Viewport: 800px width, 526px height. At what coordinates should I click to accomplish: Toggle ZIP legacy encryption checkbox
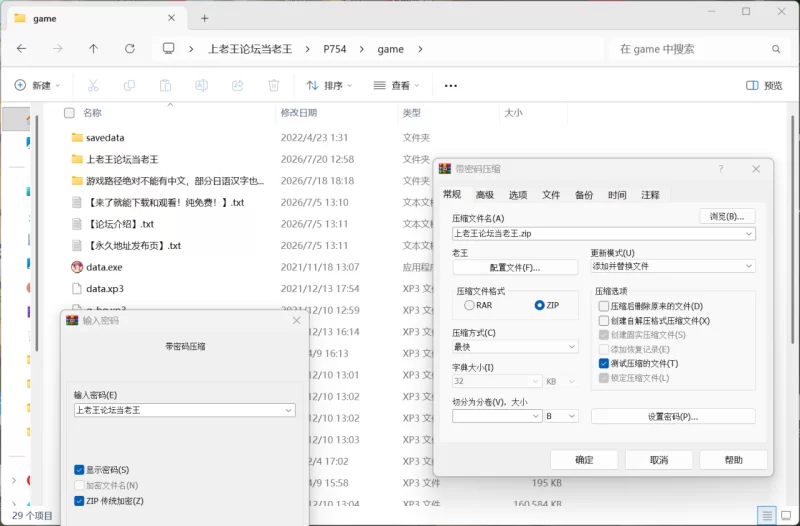click(x=79, y=500)
